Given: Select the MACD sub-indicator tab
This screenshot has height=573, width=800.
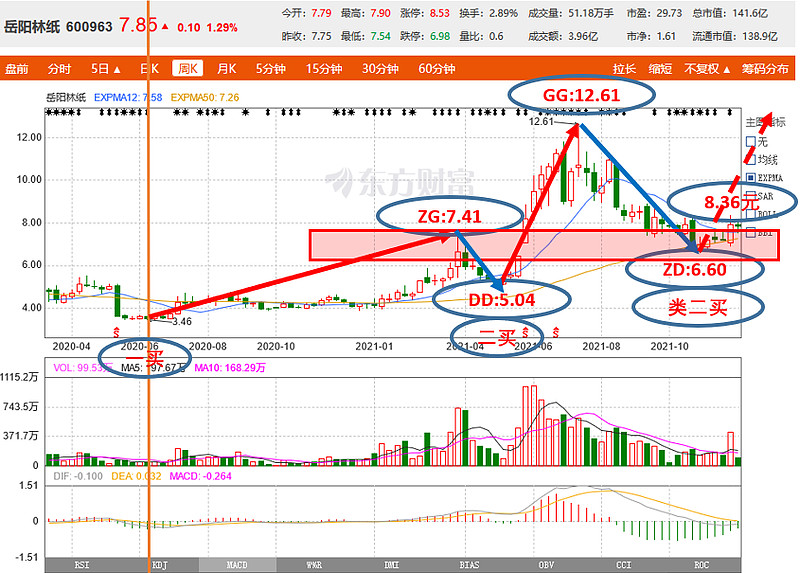Looking at the screenshot, I should pyautogui.click(x=237, y=565).
